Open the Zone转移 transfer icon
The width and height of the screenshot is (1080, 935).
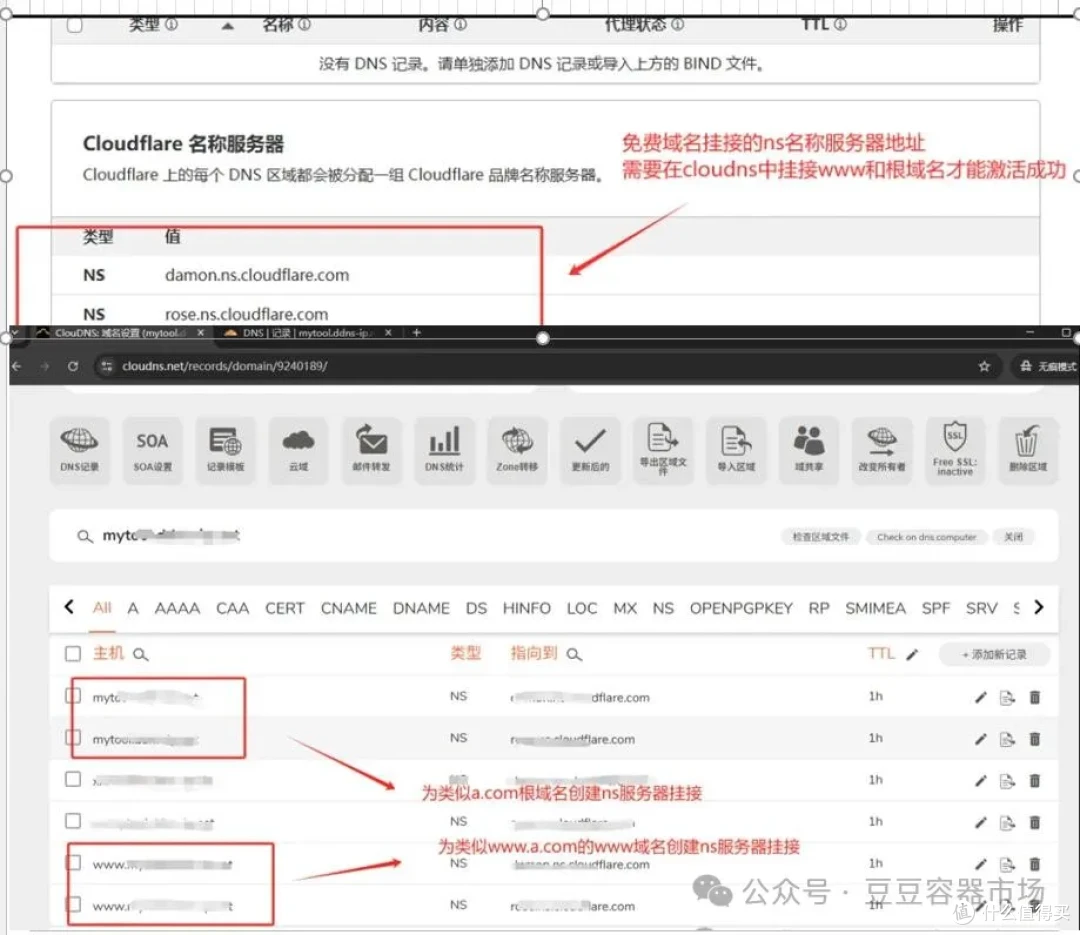point(517,450)
